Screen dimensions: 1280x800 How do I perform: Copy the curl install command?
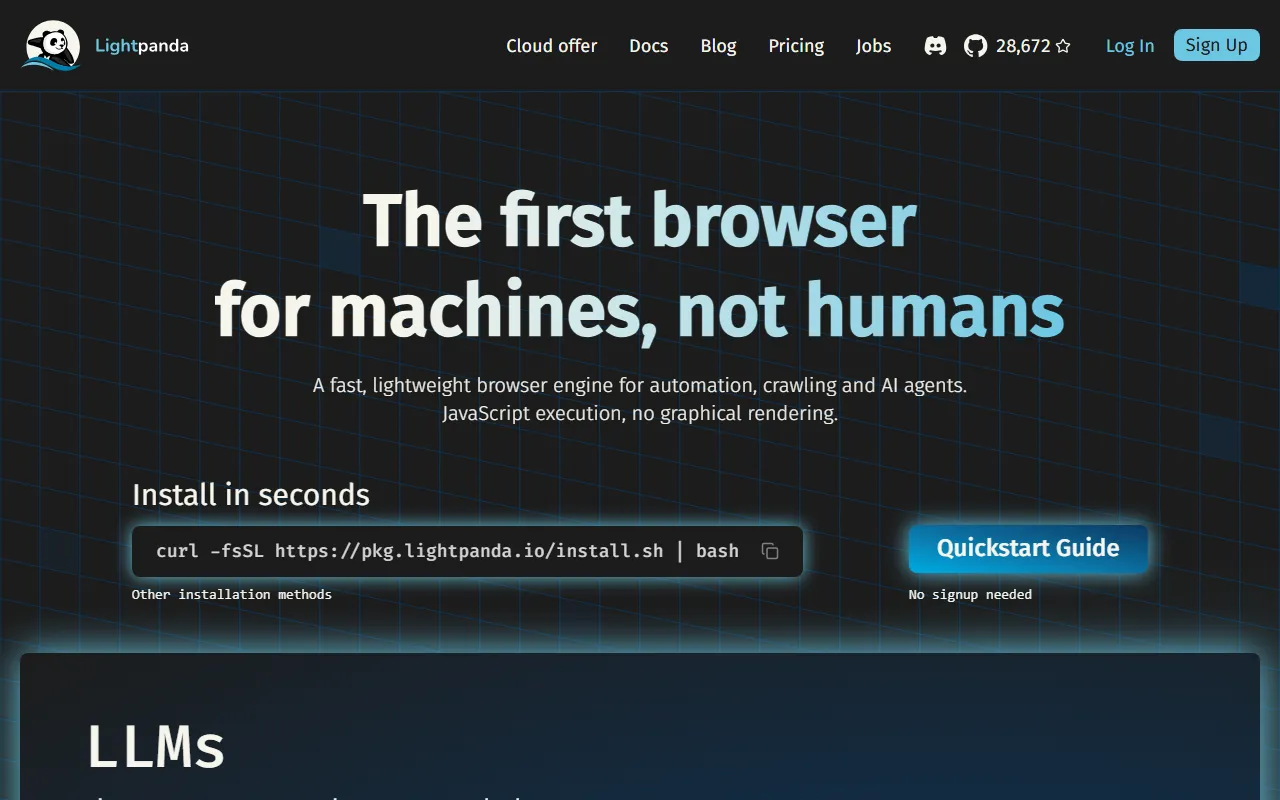770,551
